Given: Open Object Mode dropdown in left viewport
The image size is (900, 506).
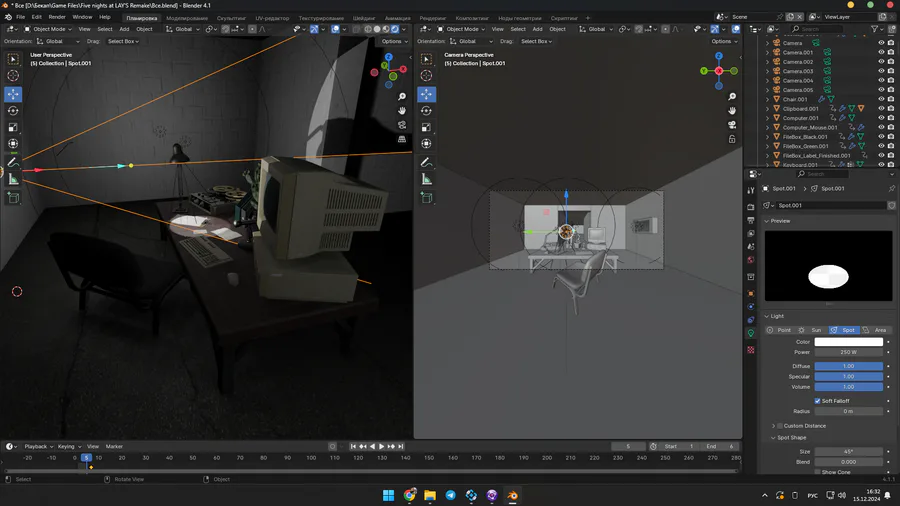Looking at the screenshot, I should pyautogui.click(x=48, y=29).
